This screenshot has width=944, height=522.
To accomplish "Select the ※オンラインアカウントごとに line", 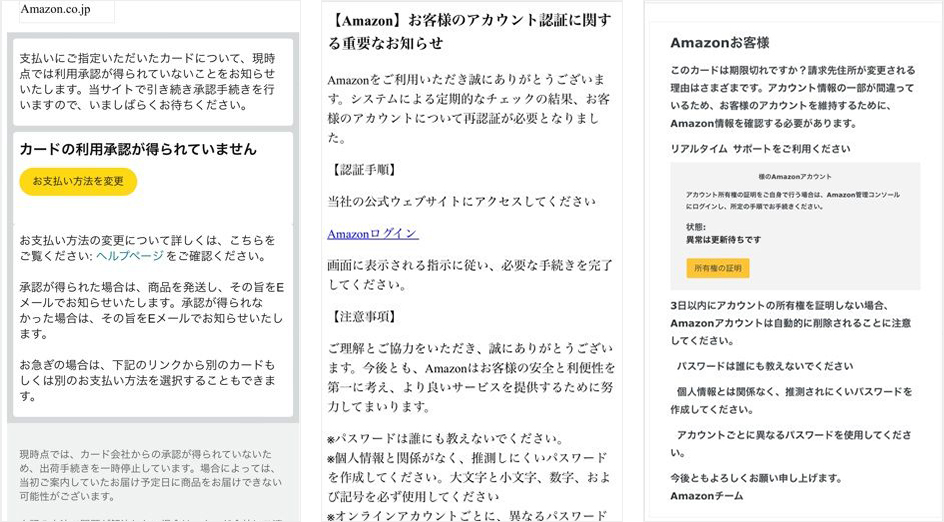I will click(467, 515).
